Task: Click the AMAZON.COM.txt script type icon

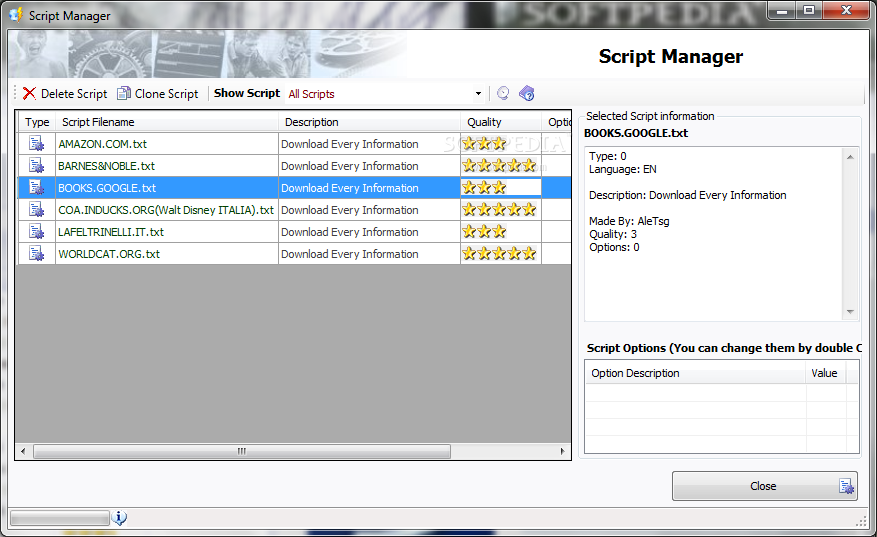Action: point(37,144)
